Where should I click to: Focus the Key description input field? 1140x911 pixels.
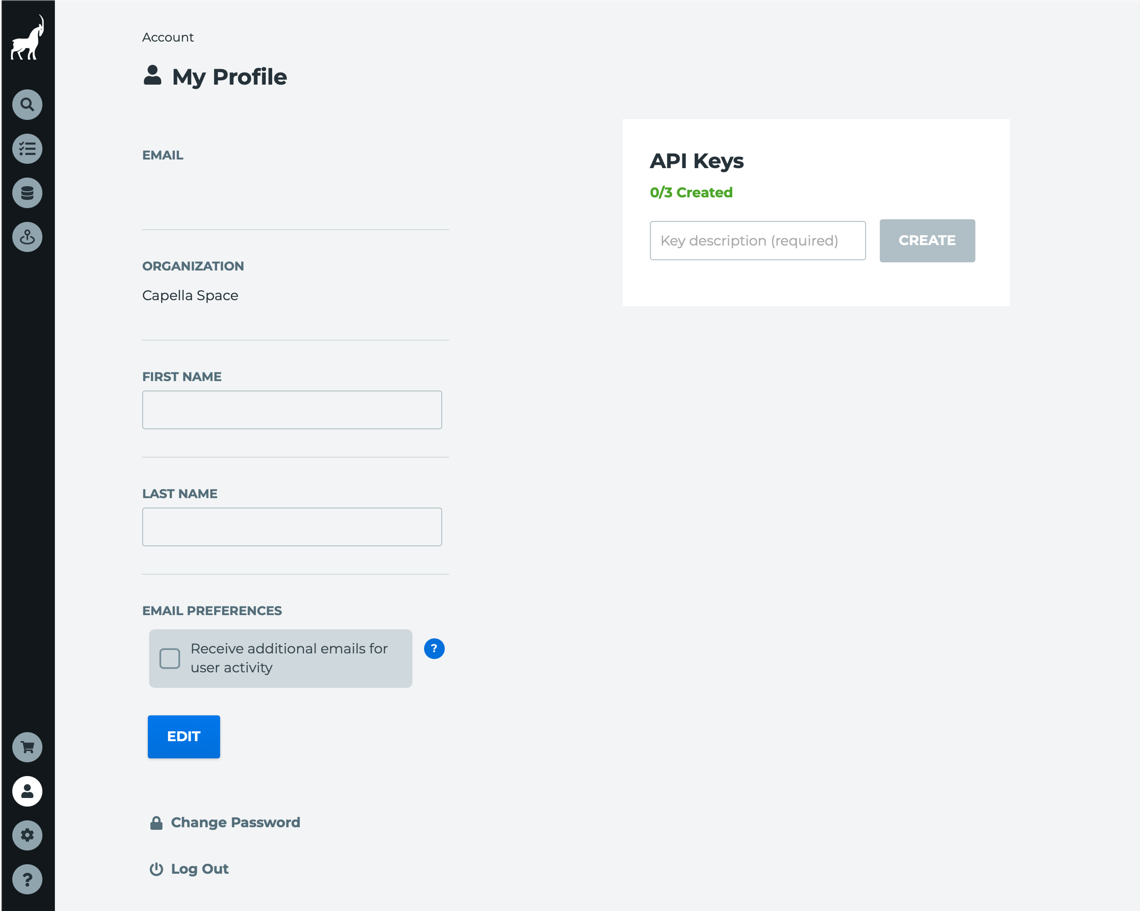758,241
